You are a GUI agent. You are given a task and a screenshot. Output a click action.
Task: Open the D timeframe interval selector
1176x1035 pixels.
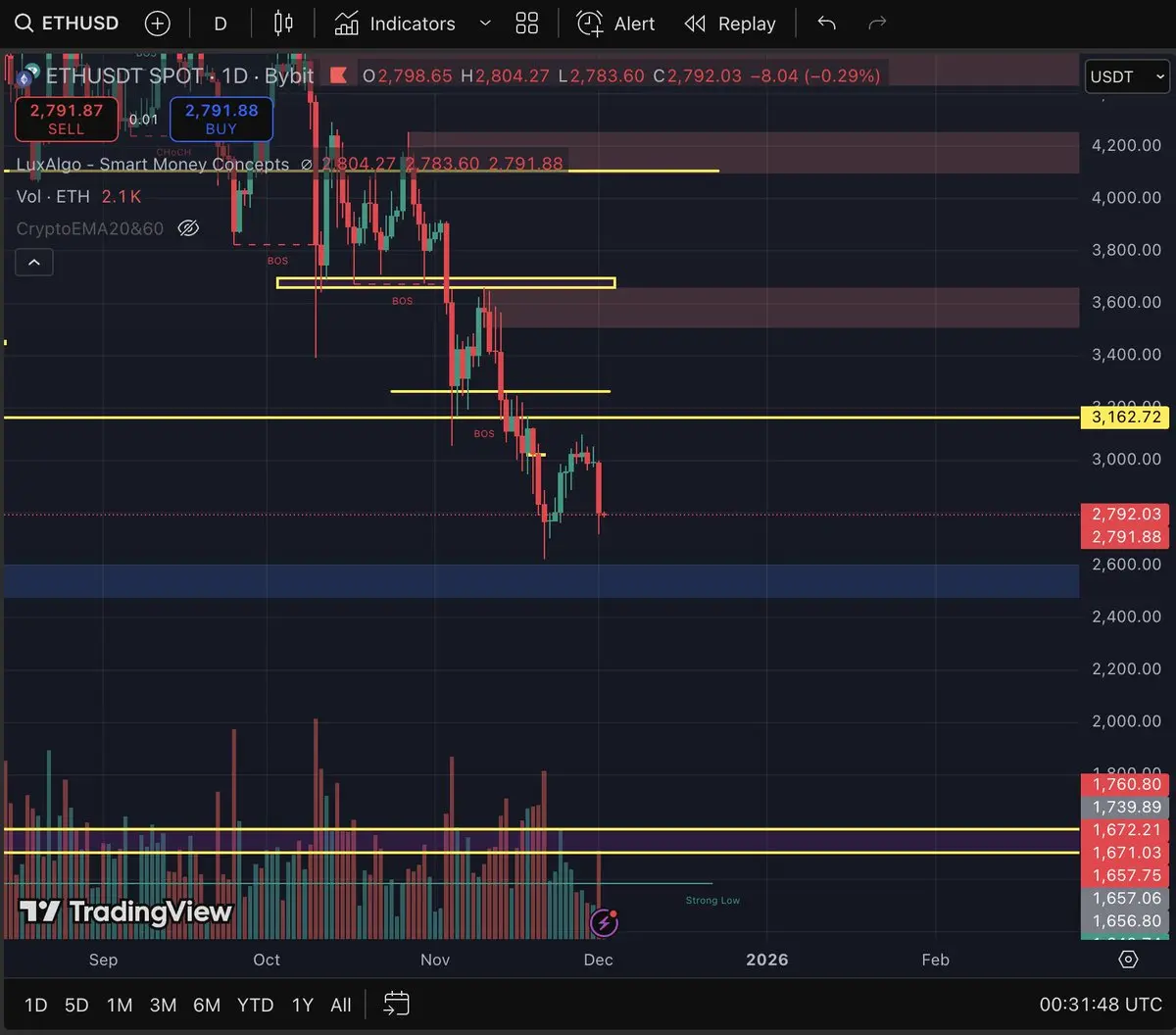[220, 24]
